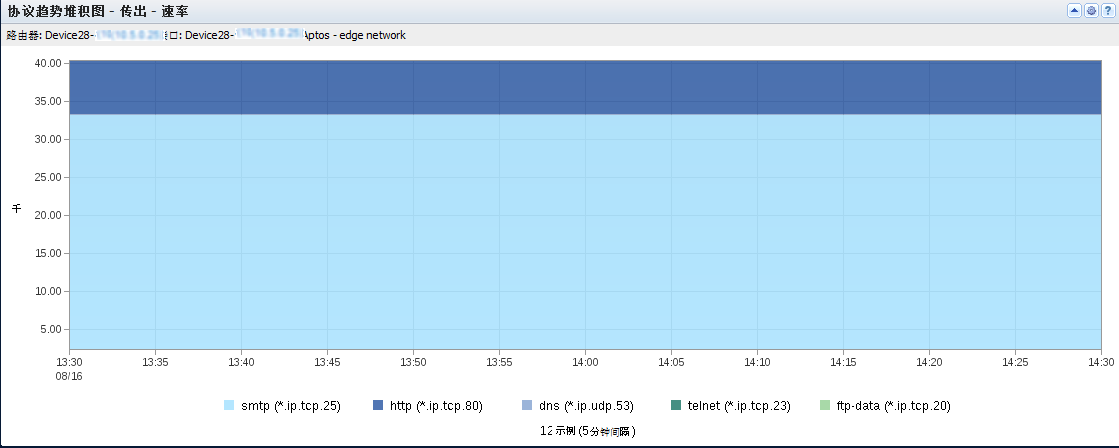
Task: Click the 14:05 time axis label
Action: [672, 362]
